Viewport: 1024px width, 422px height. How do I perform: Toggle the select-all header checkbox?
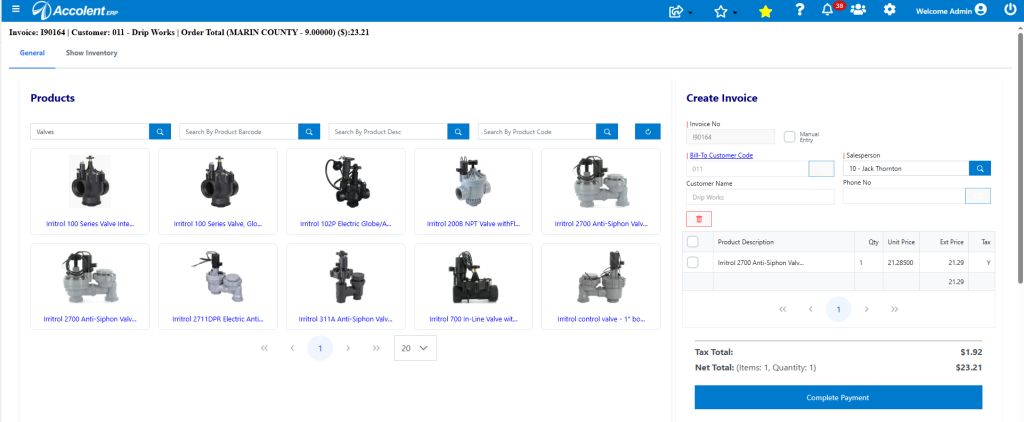(x=693, y=242)
